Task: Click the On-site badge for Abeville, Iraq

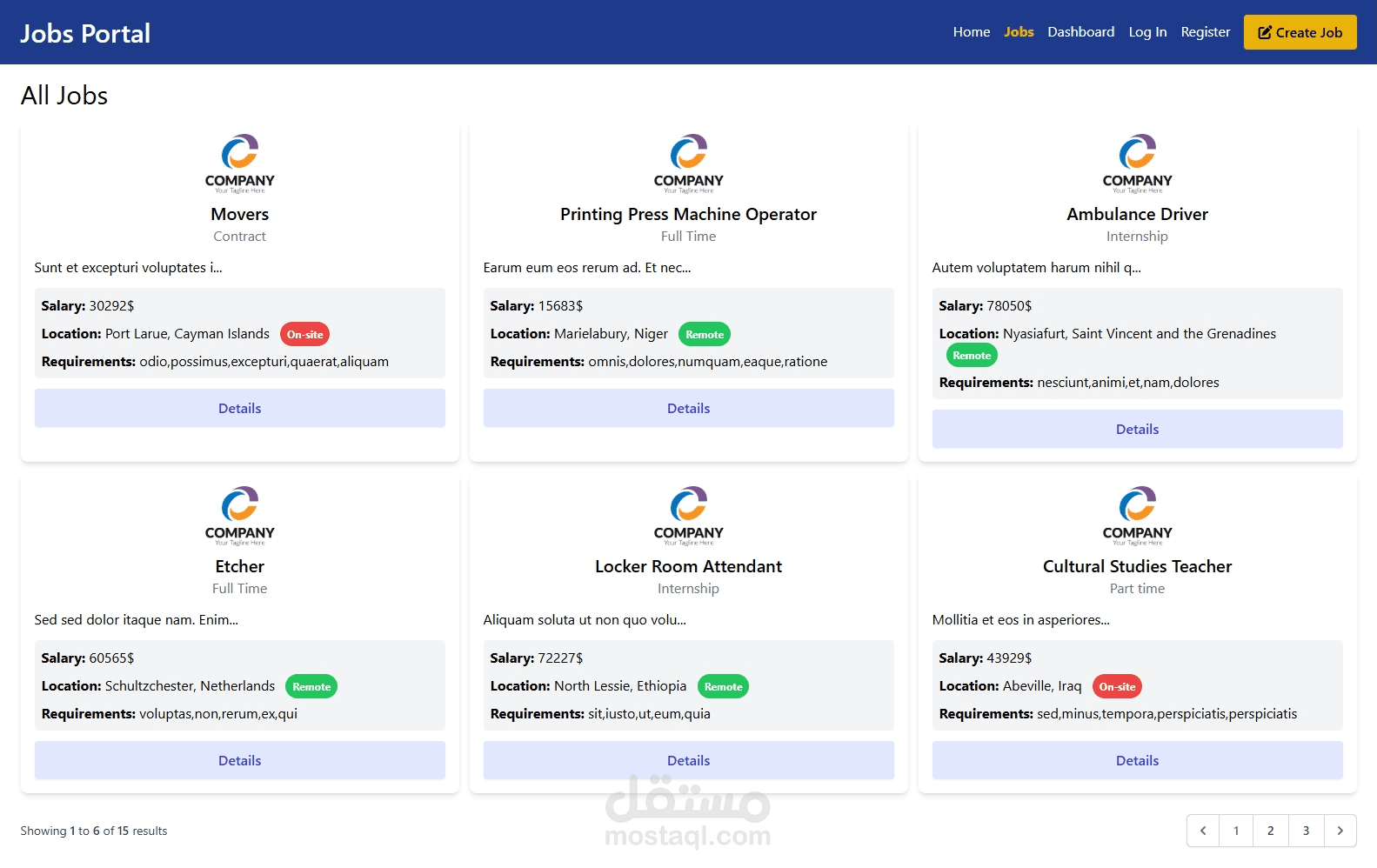Action: coord(1117,686)
